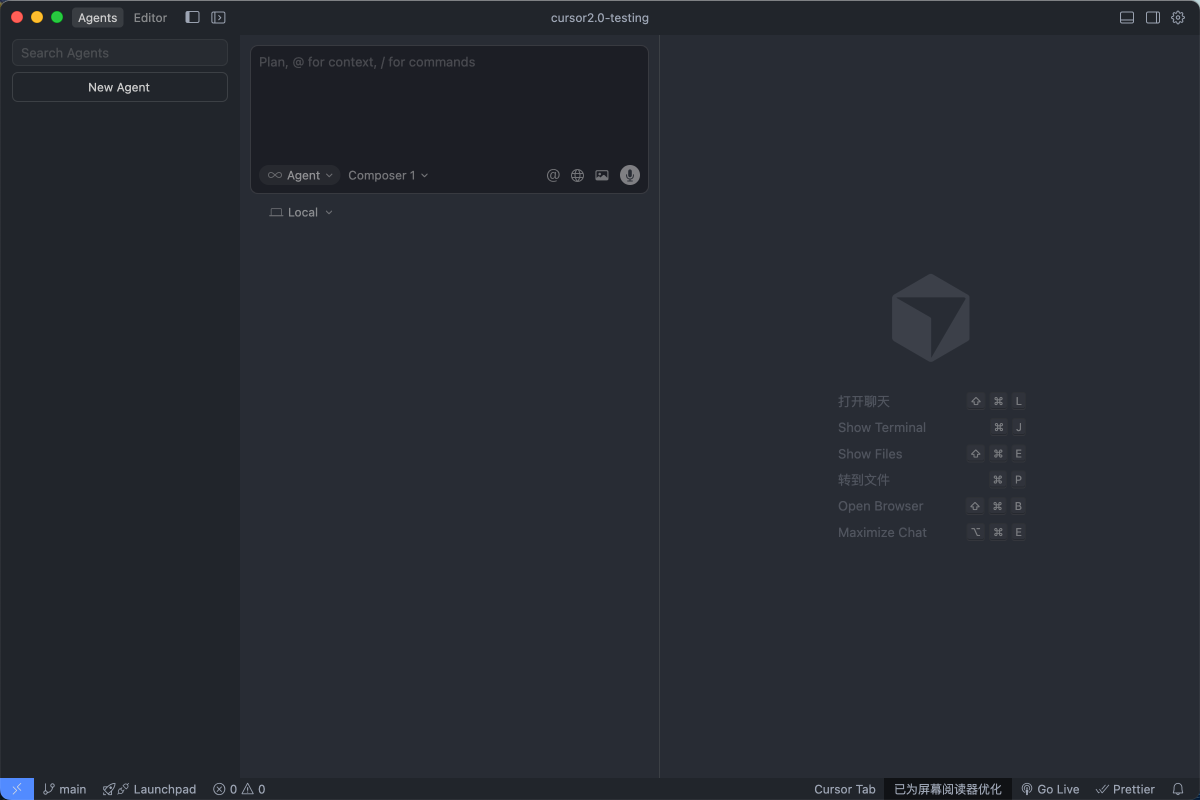This screenshot has height=800, width=1200.
Task: Toggle the bottom panel layout icon
Action: coord(1127,17)
